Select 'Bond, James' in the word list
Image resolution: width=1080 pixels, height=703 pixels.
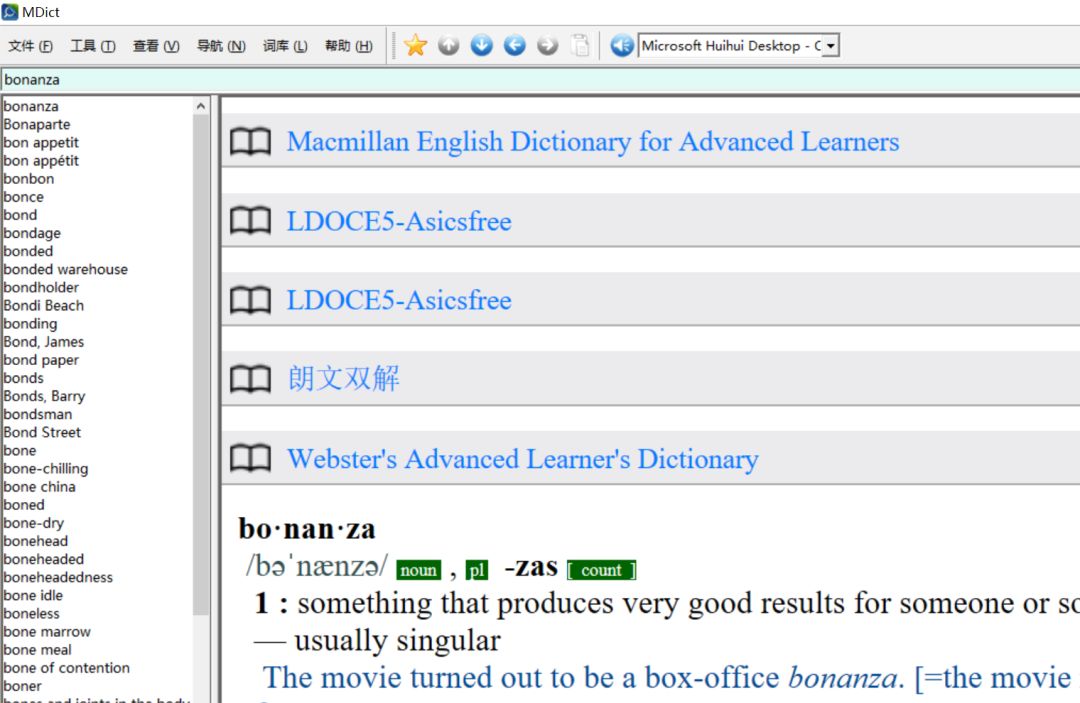coord(43,342)
